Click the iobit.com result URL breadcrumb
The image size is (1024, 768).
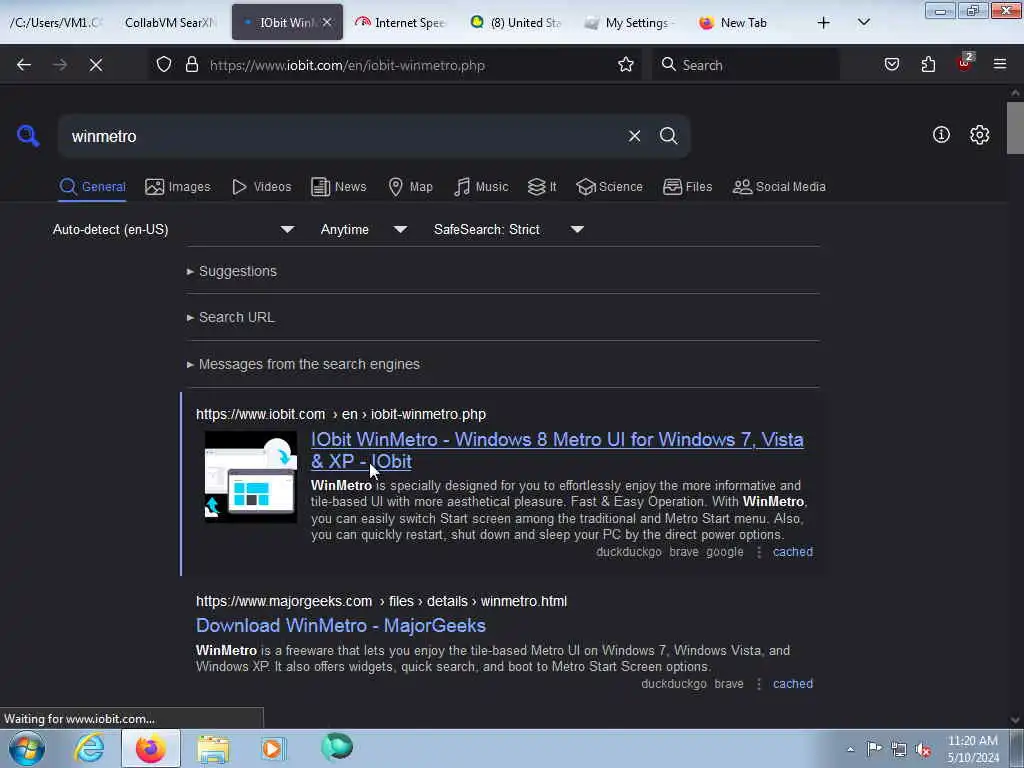click(341, 415)
